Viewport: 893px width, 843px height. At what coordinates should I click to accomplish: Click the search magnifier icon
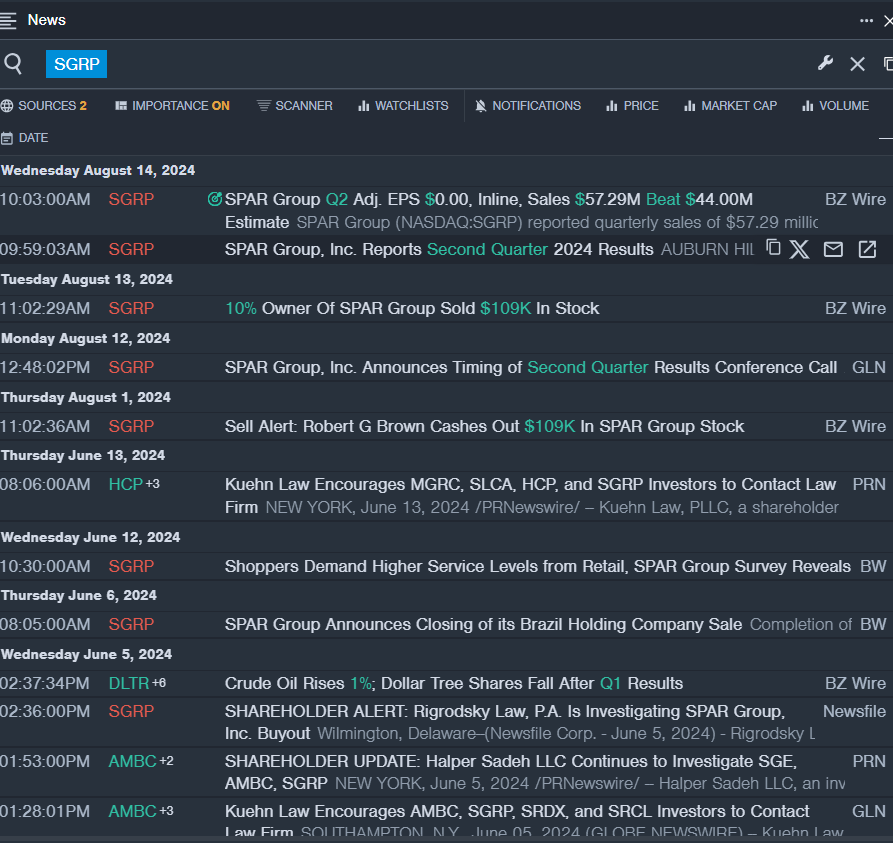click(x=13, y=64)
